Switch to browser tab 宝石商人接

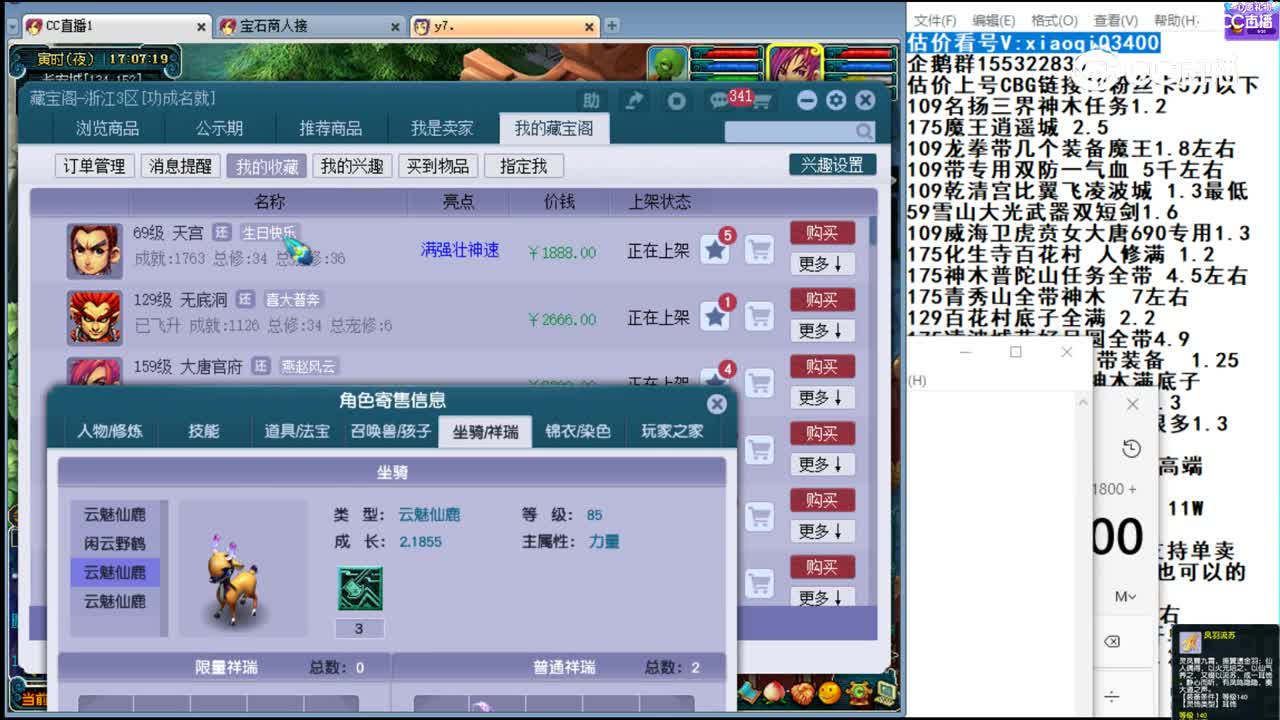coord(310,26)
